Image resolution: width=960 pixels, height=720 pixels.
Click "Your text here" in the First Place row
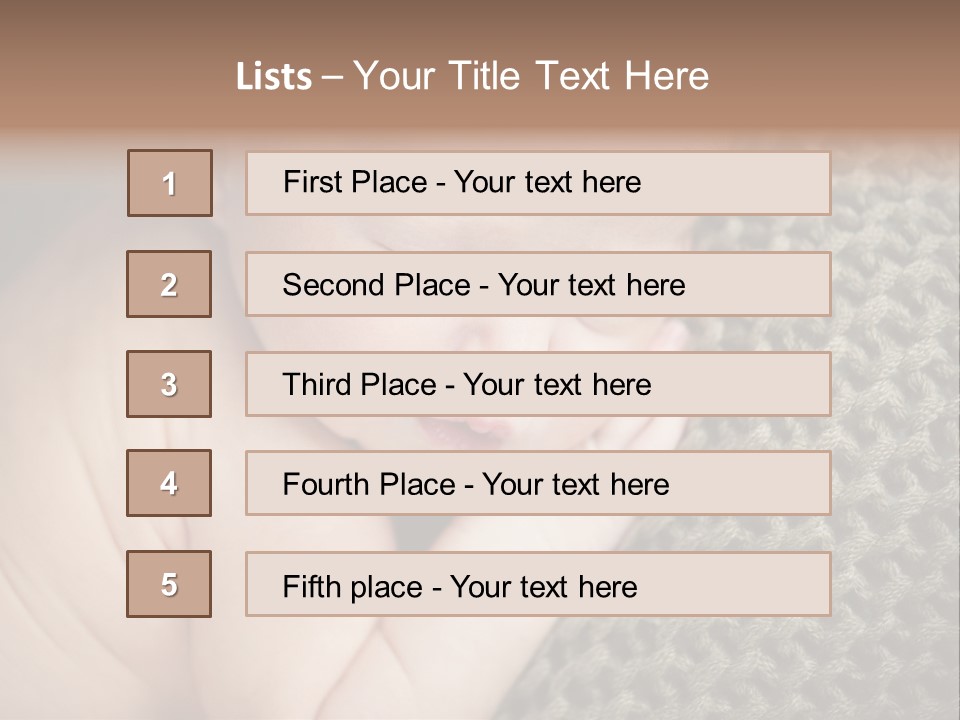(x=547, y=182)
